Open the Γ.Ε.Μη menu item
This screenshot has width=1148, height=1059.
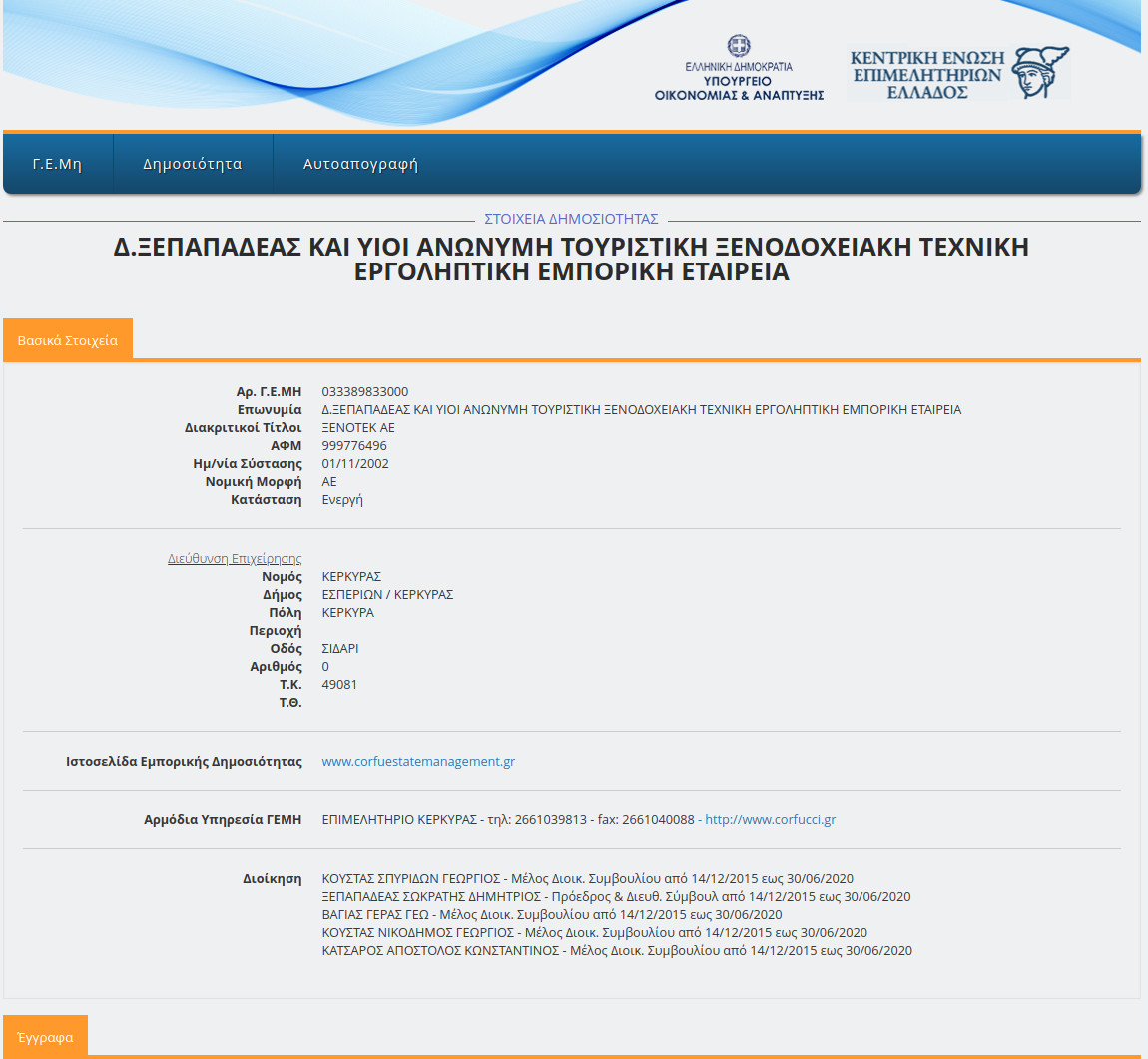coord(57,164)
